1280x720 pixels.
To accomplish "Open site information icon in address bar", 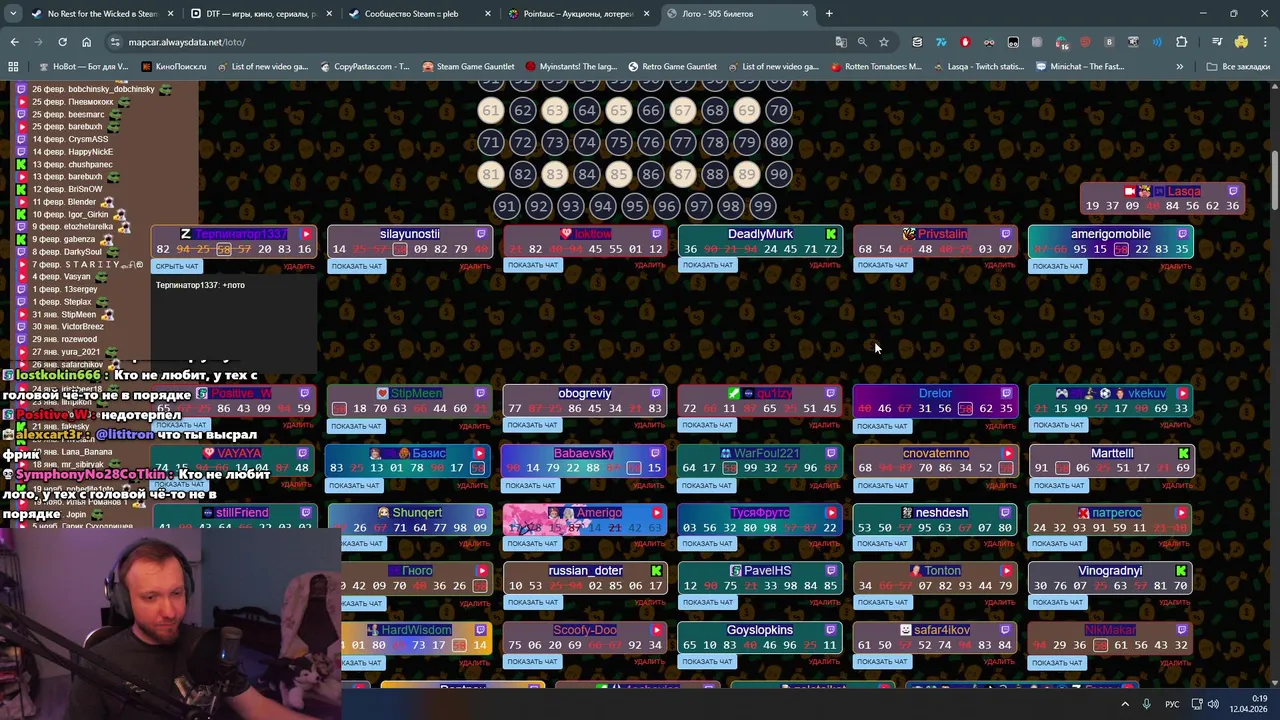I will click(x=116, y=42).
